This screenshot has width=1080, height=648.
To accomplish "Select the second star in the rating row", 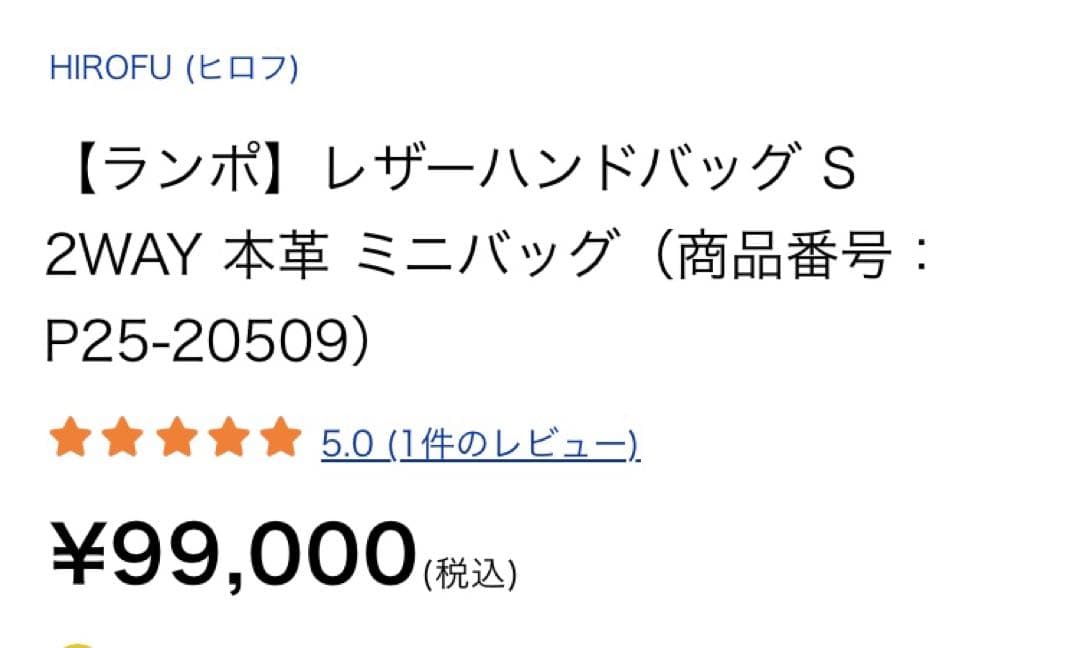I will coord(123,438).
